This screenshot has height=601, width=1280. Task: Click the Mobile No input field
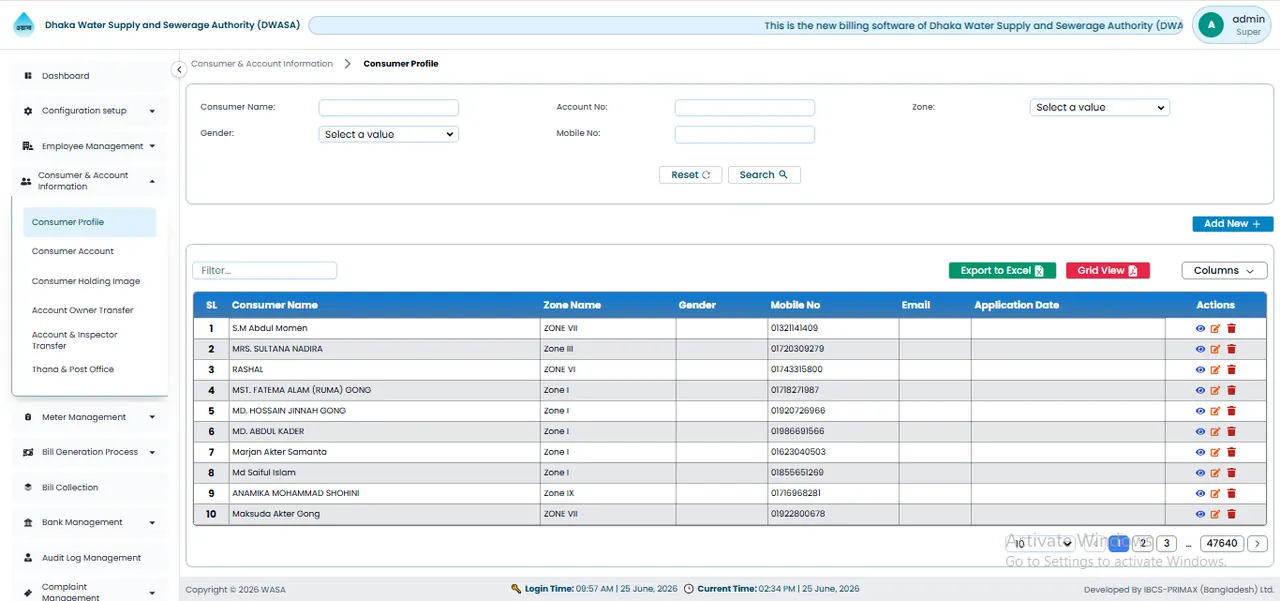click(744, 134)
